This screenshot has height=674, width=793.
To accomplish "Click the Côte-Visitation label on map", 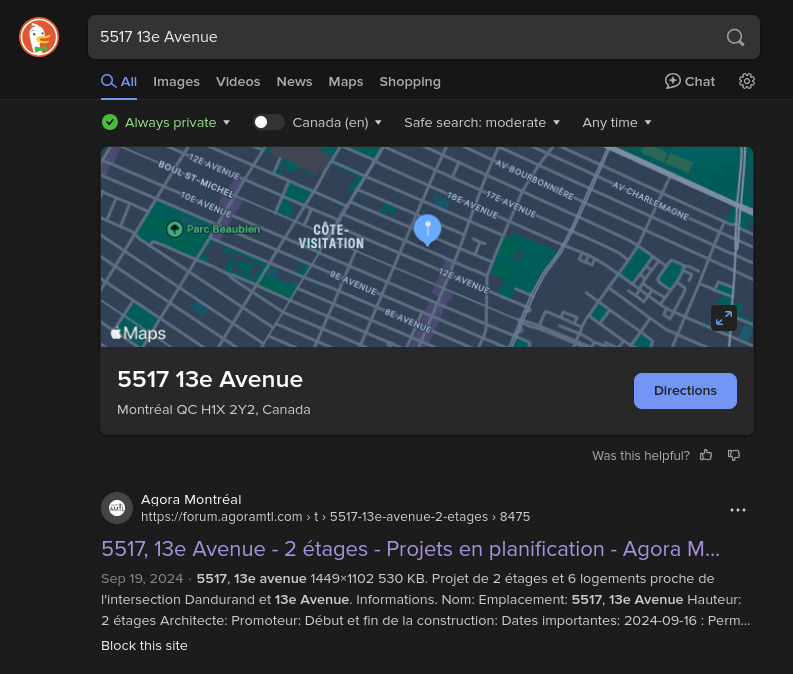I will coord(331,237).
